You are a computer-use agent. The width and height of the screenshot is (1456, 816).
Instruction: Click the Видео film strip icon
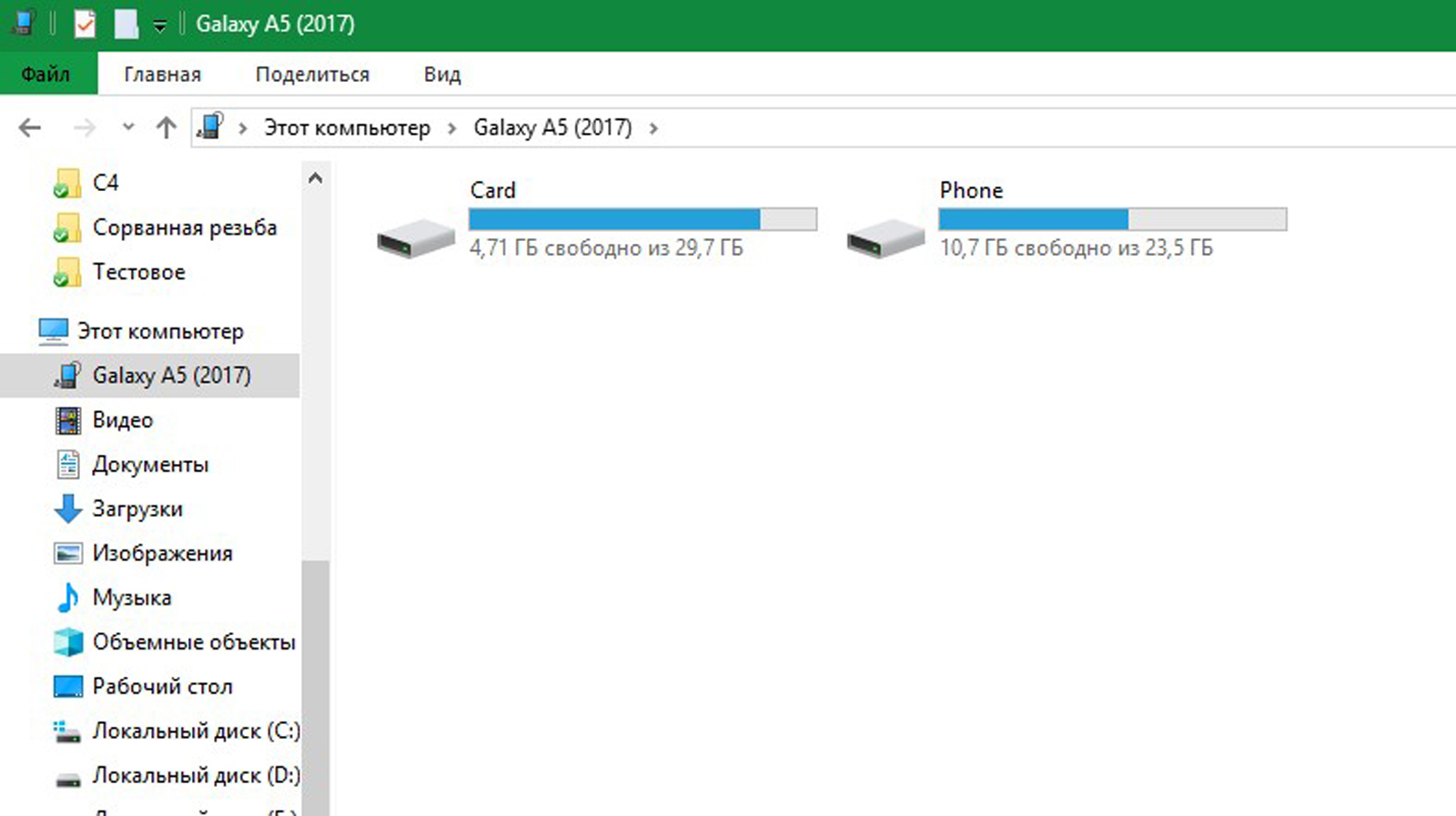click(68, 420)
